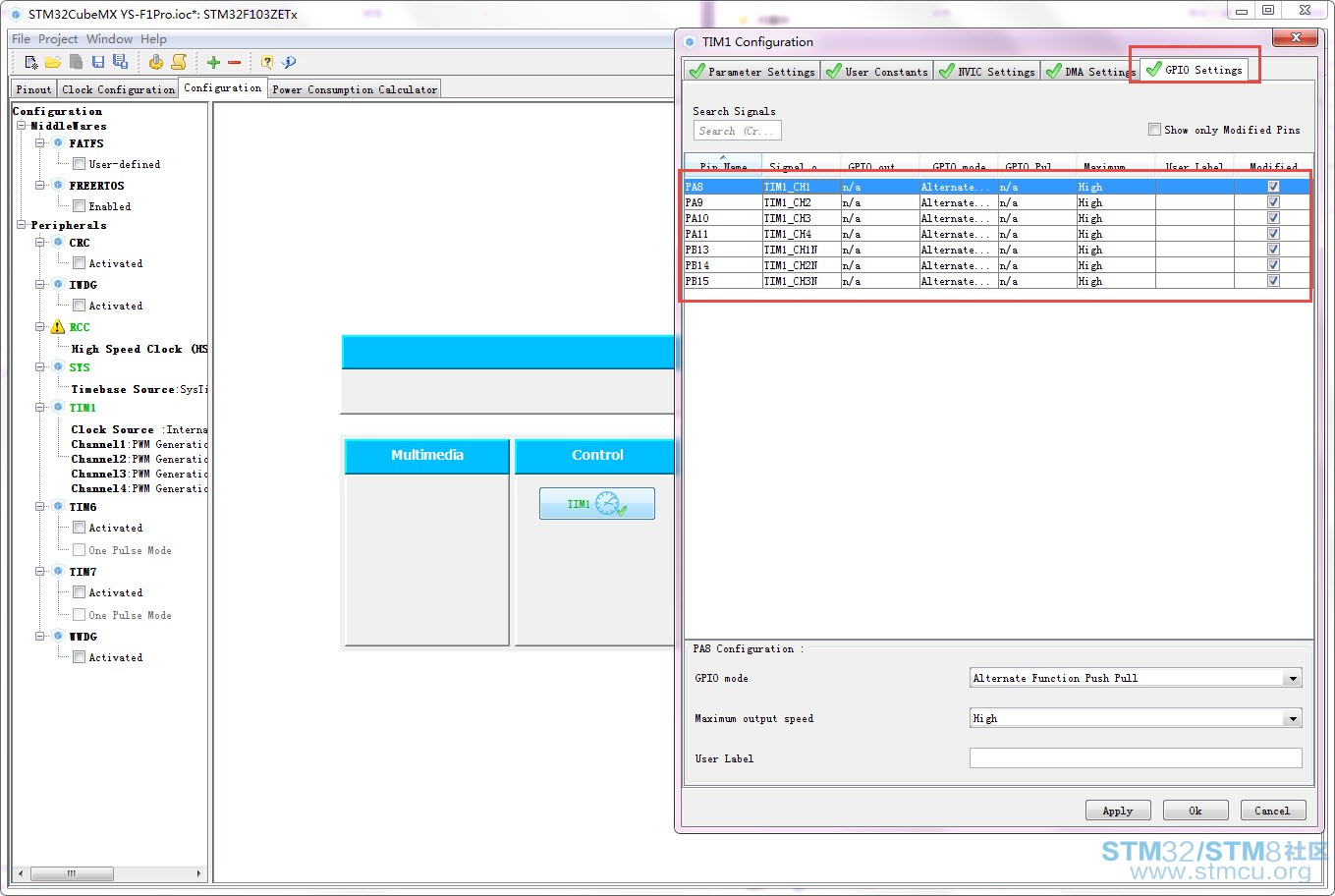
Task: Select the PB15 TIM1_CH3N table row
Action: tap(997, 281)
